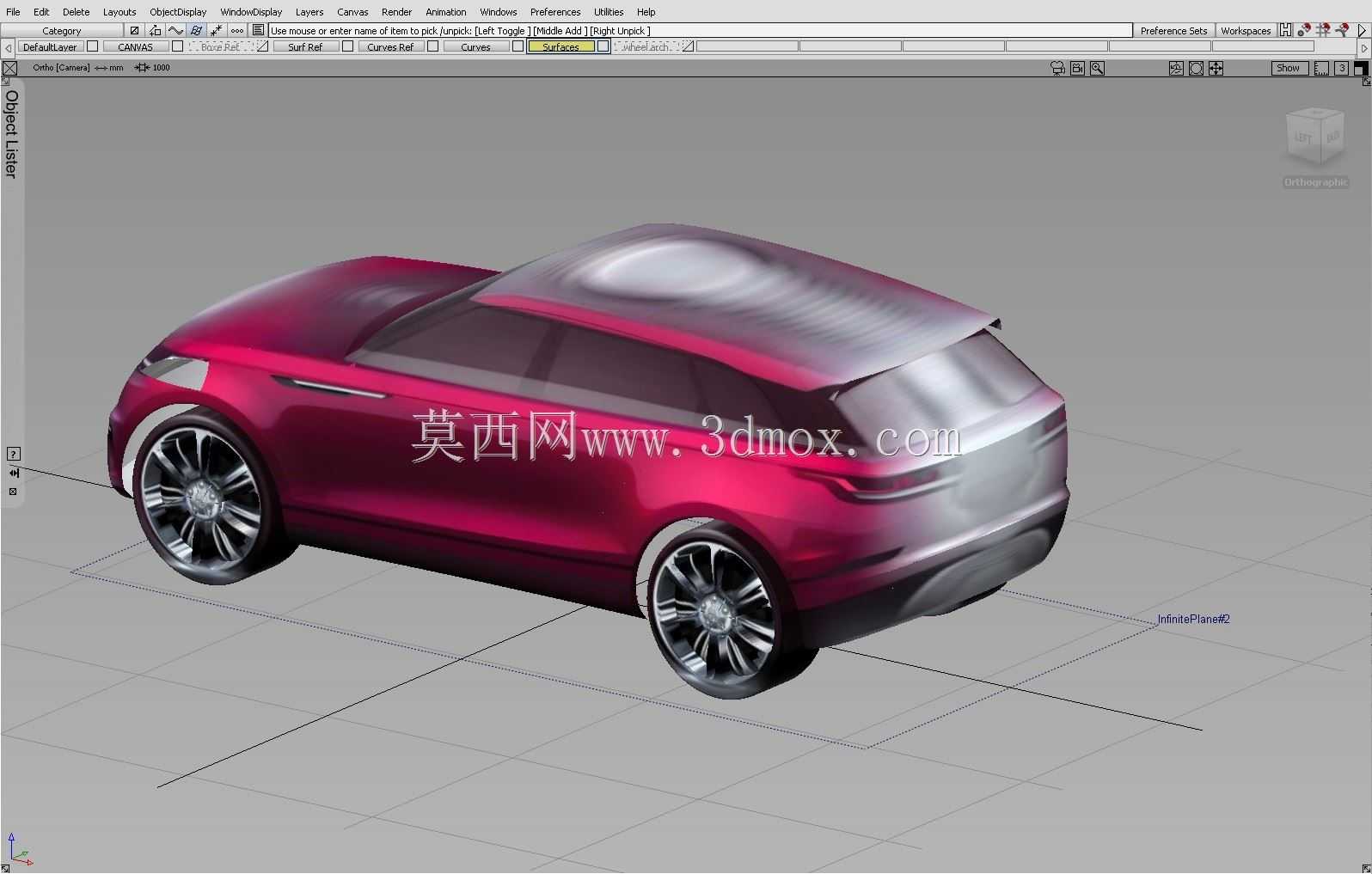Select the pick object filter icon
Screen dimensions: 1372x874
tap(134, 30)
